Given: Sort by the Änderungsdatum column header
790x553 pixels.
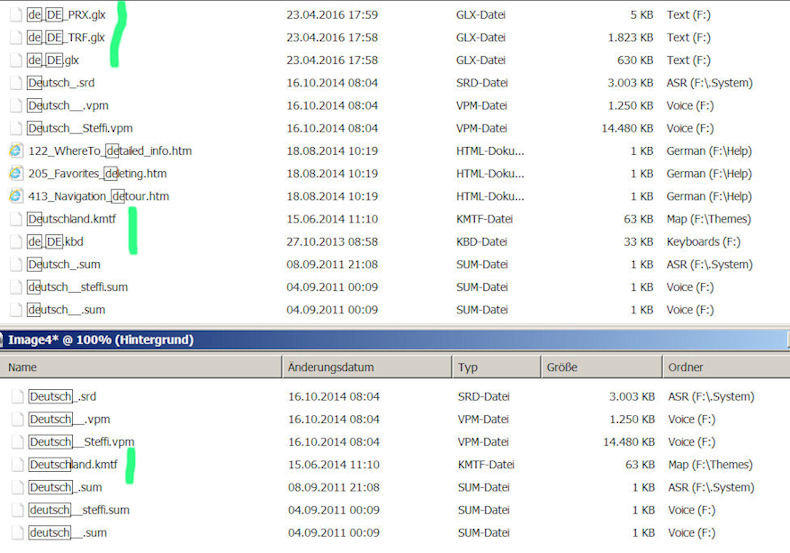Looking at the screenshot, I should (x=367, y=367).
